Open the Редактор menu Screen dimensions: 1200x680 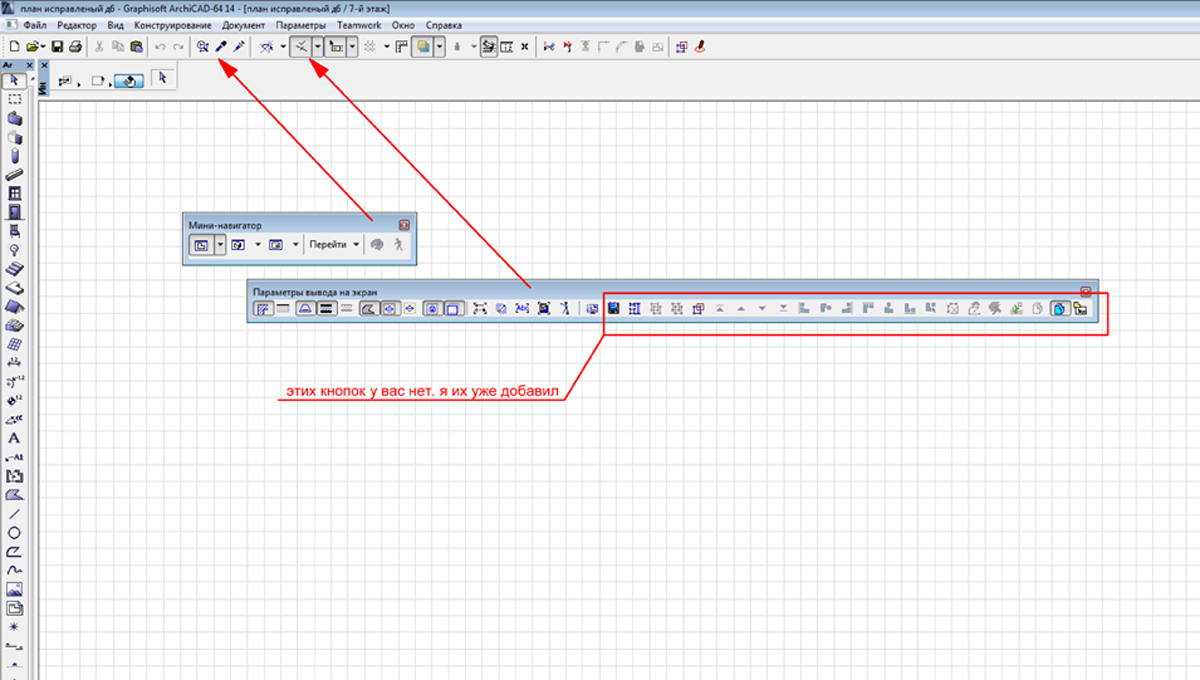click(77, 24)
